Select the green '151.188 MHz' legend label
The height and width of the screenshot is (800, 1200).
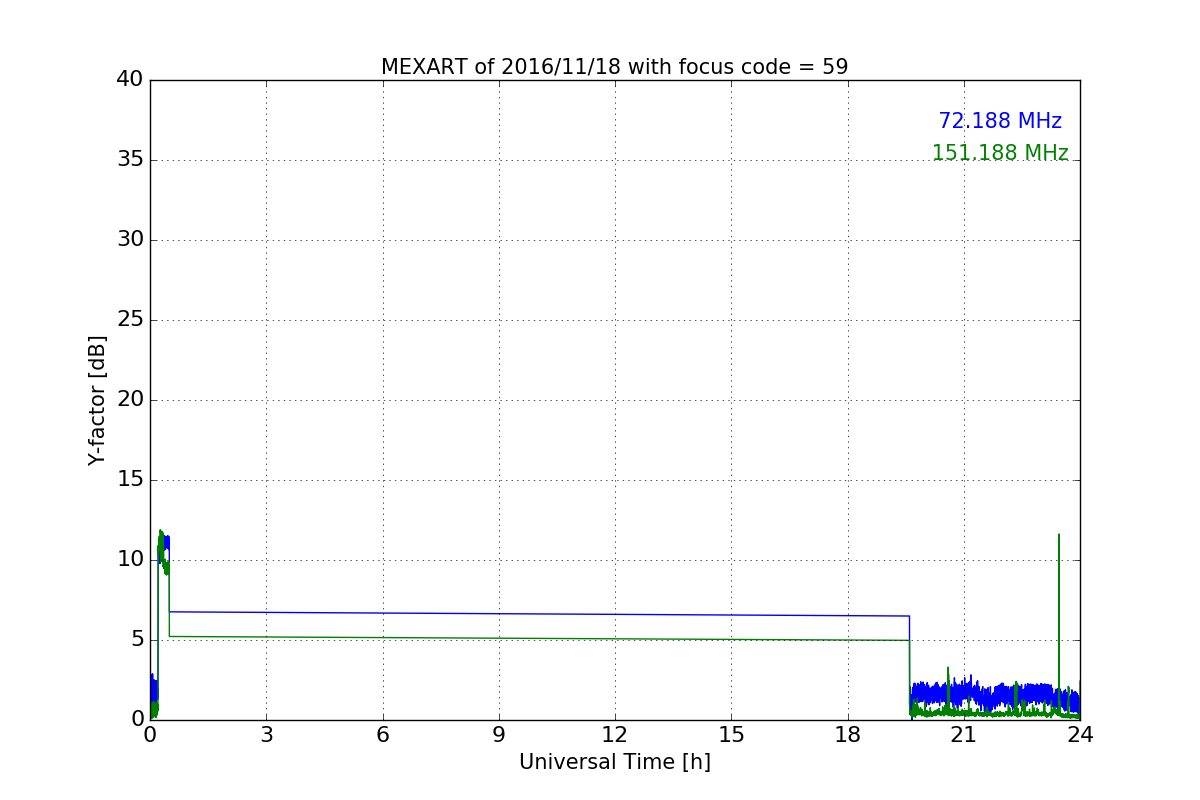[1000, 153]
